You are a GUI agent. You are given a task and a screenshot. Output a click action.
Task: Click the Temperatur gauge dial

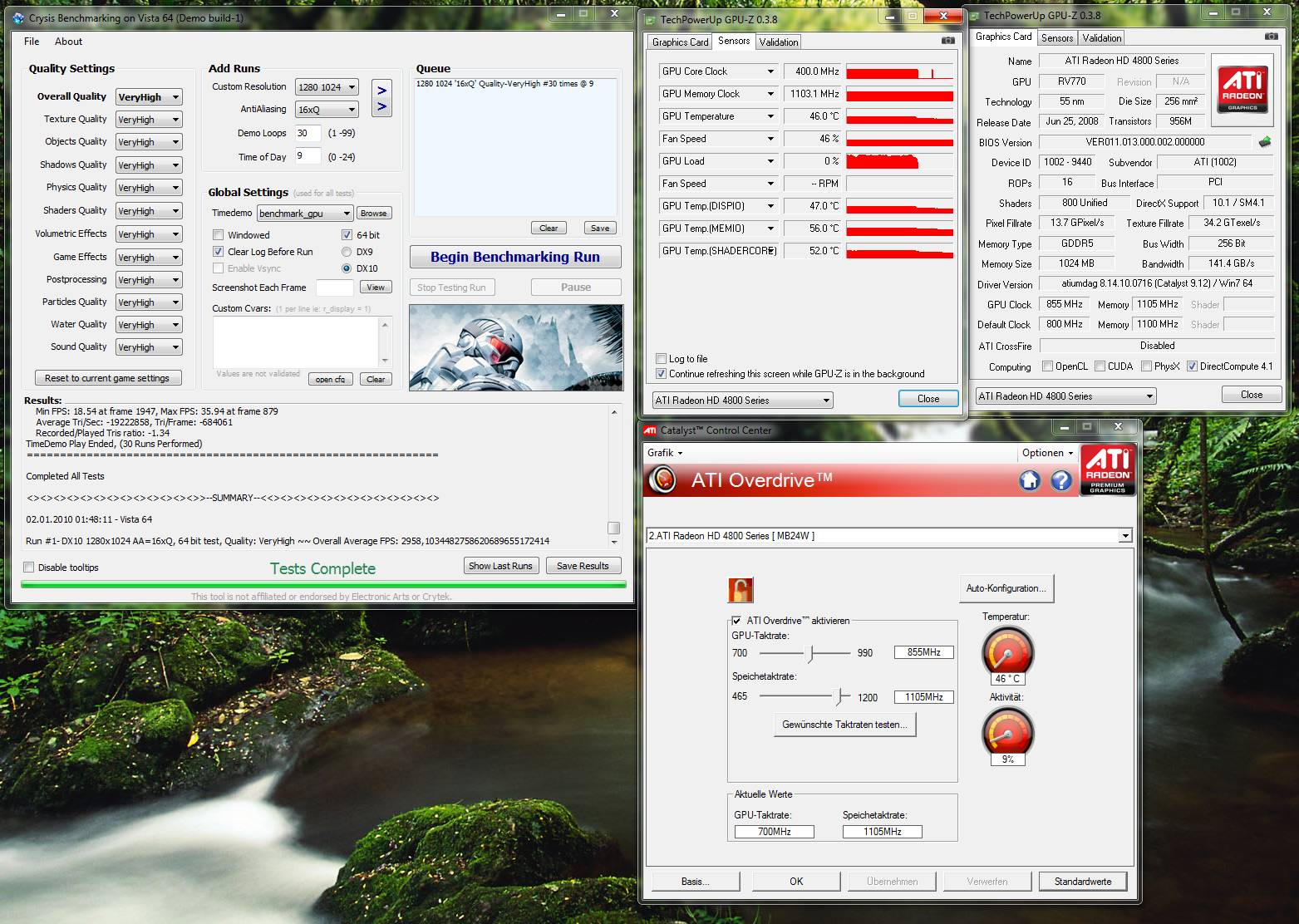coord(1007,651)
